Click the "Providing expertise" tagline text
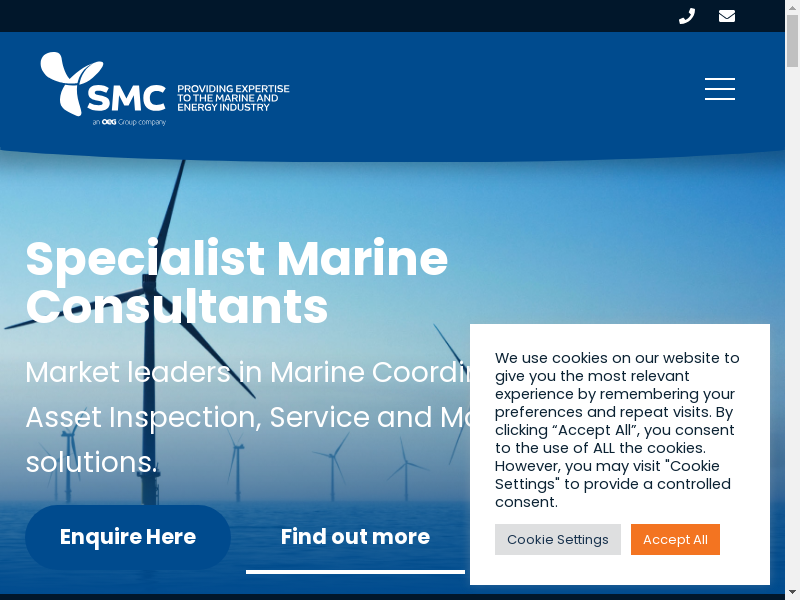The width and height of the screenshot is (800, 600). point(233,97)
